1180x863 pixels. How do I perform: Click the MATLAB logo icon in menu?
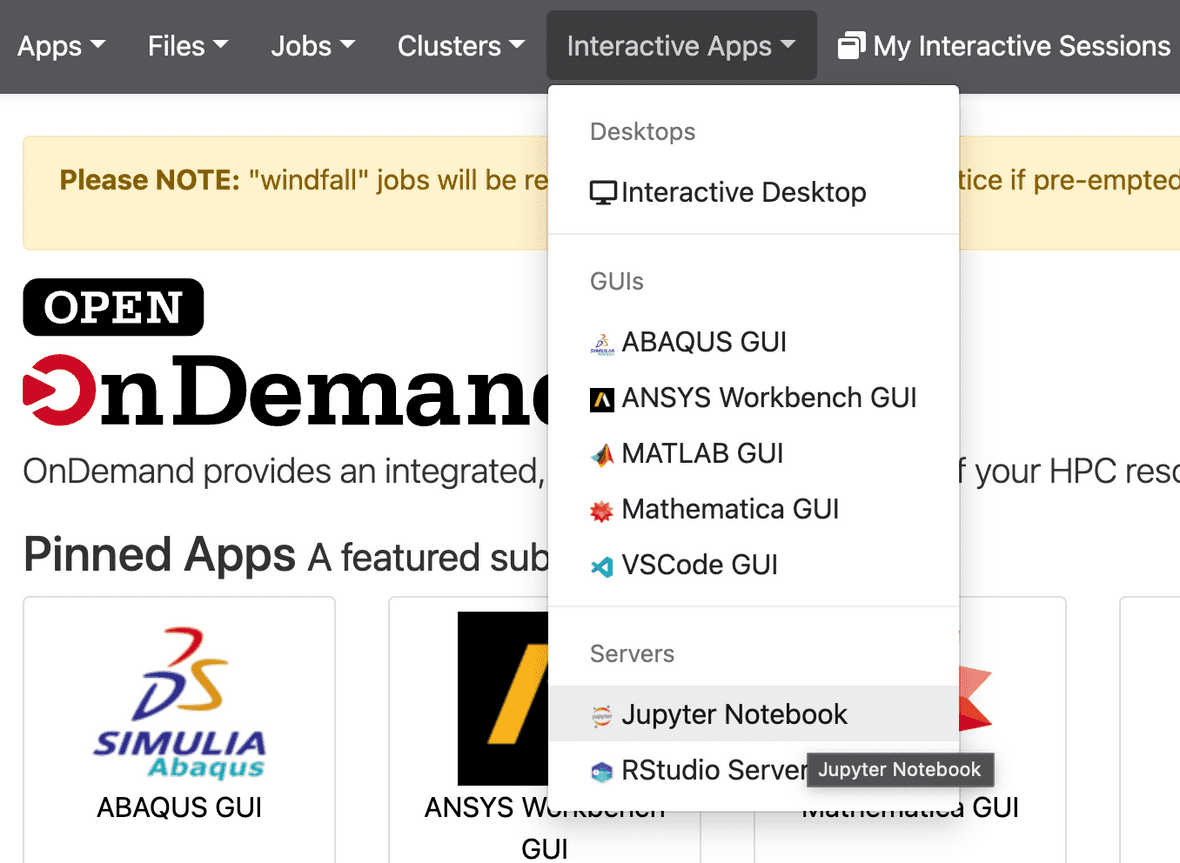(601, 455)
